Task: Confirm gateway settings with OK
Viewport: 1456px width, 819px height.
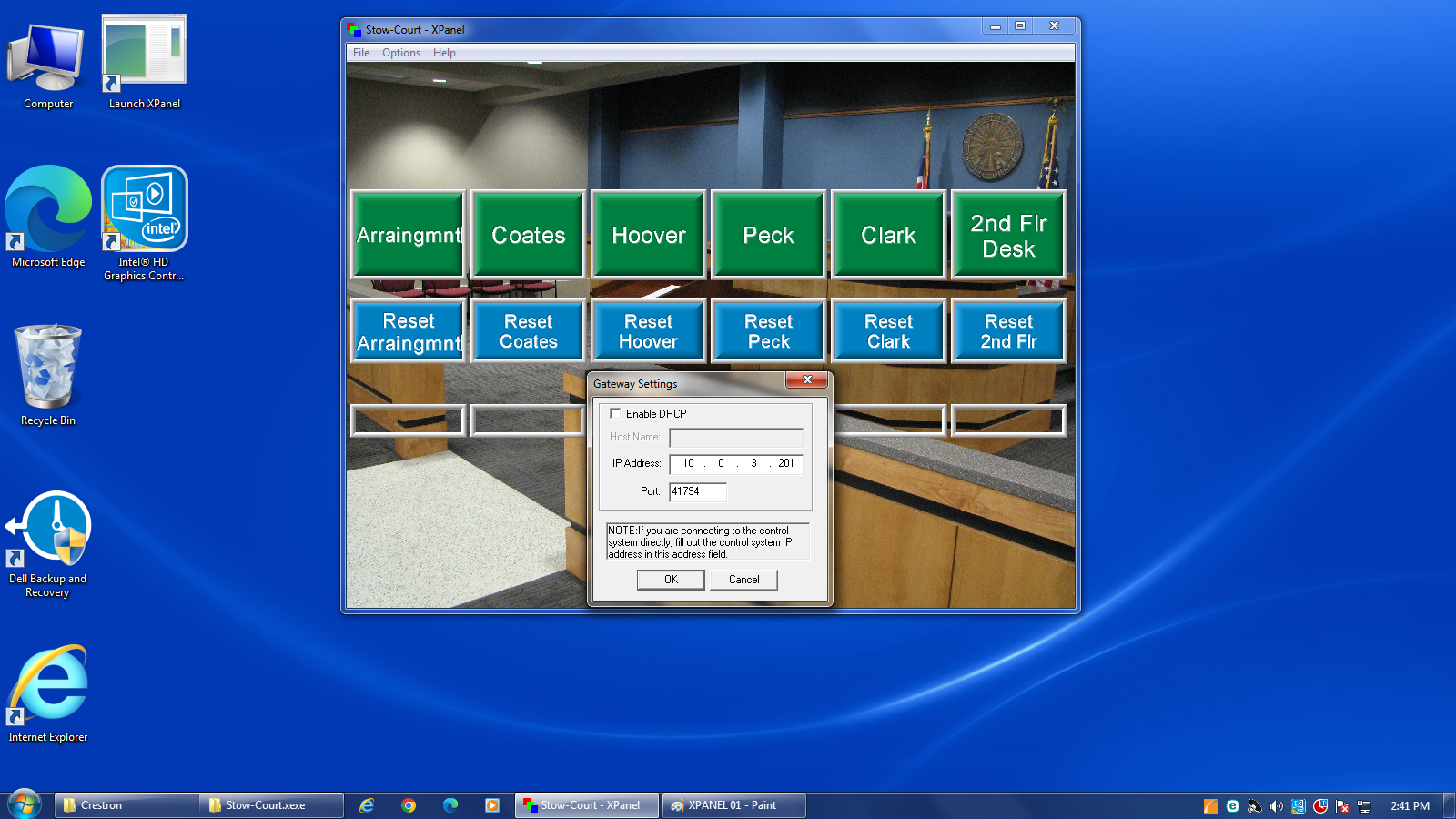Action: pos(671,580)
